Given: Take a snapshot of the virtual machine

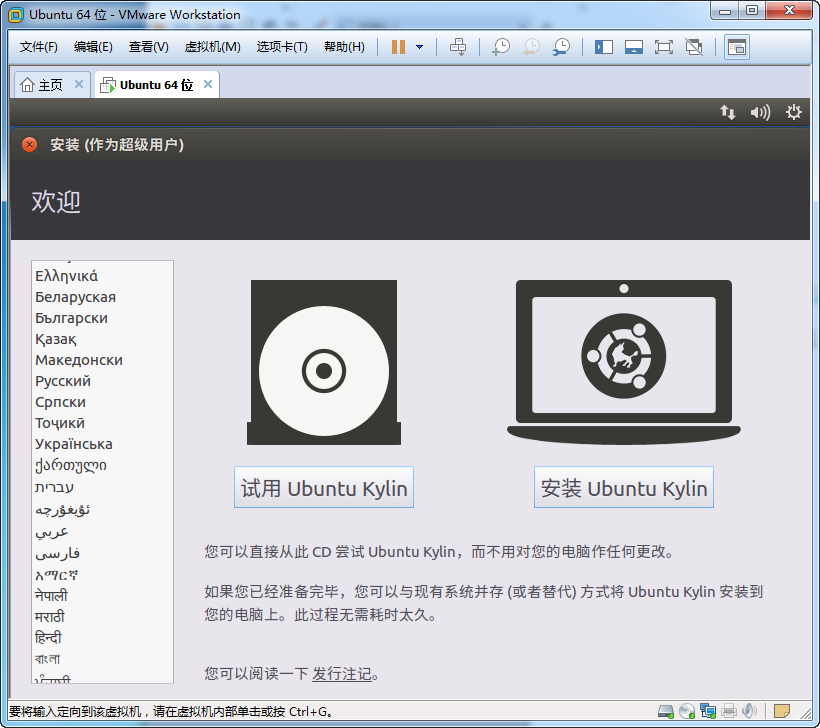Looking at the screenshot, I should 501,47.
